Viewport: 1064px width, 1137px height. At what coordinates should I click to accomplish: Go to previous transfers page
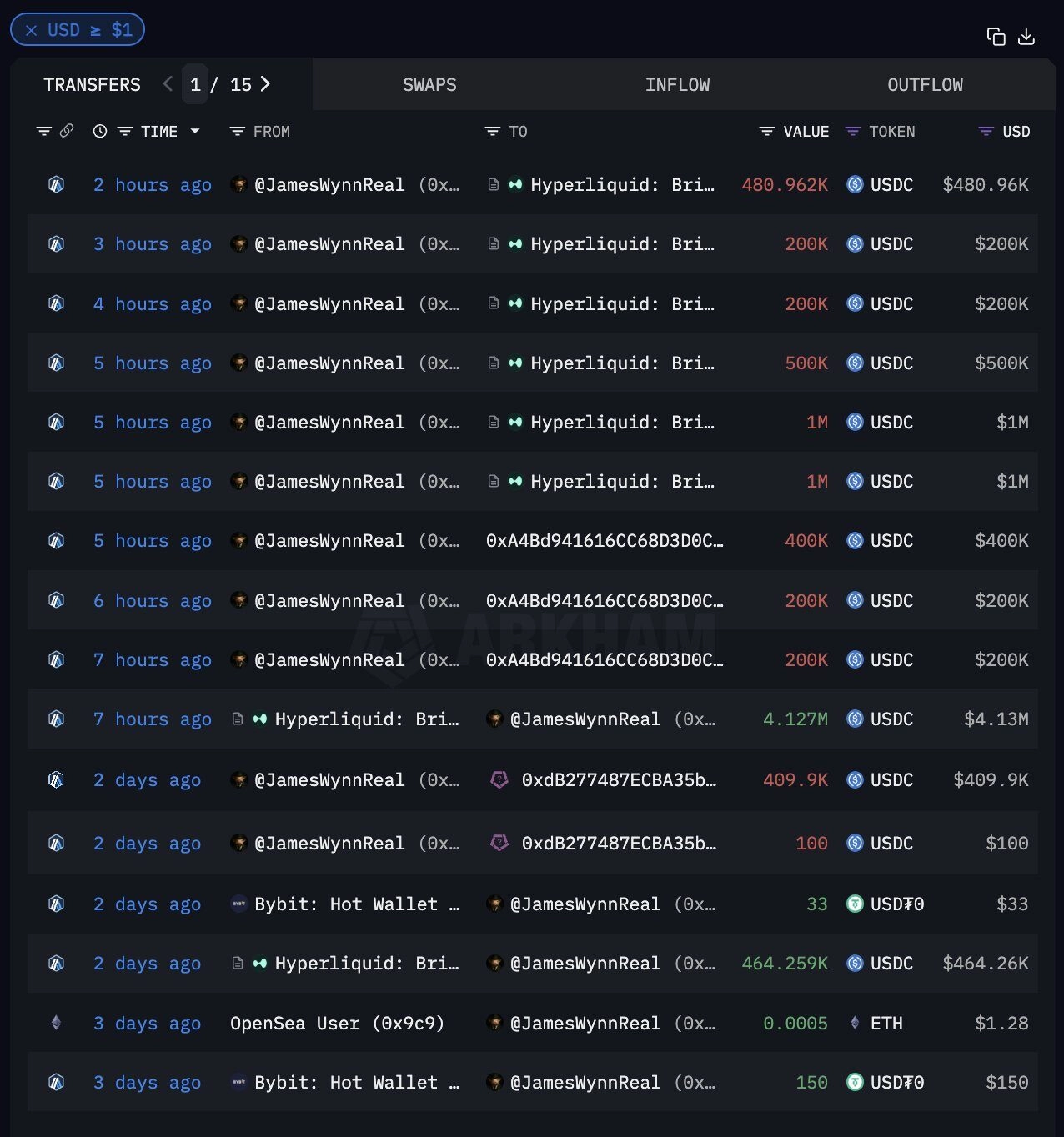coord(168,84)
